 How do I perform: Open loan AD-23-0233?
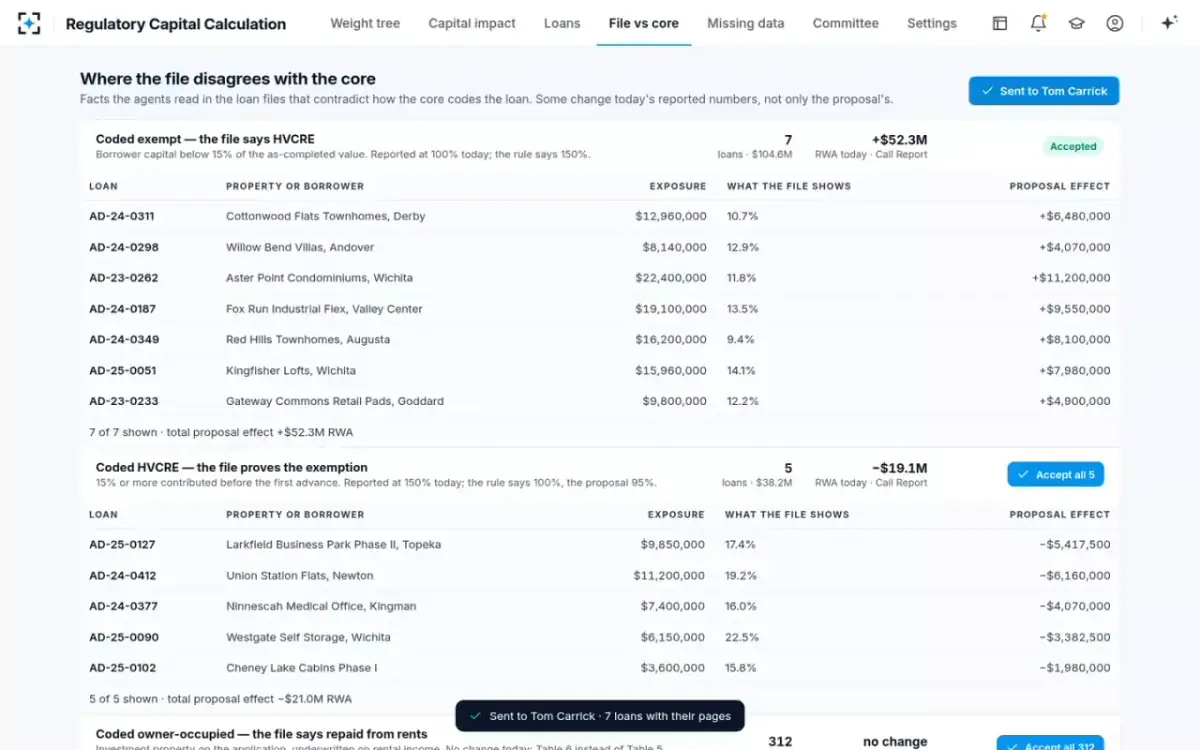point(124,401)
